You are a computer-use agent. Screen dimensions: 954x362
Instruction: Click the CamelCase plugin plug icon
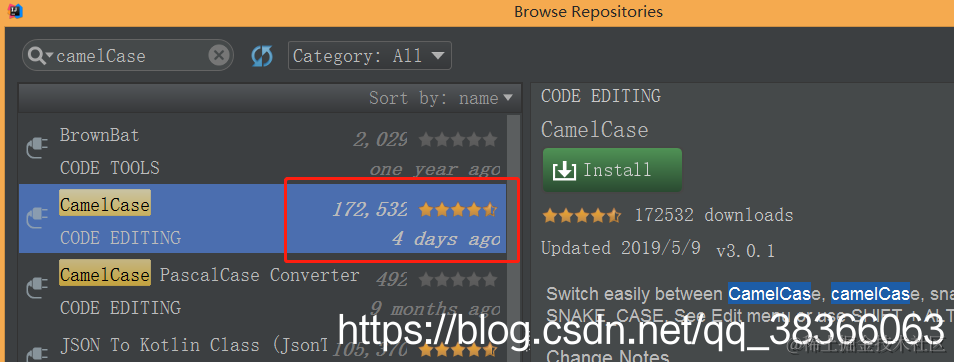(x=37, y=218)
